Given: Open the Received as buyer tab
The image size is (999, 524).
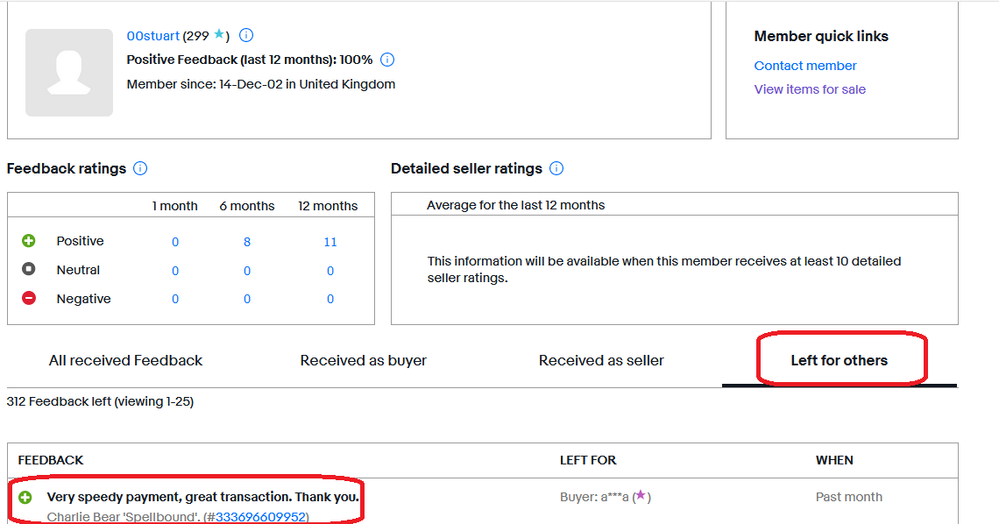Looking at the screenshot, I should (363, 360).
